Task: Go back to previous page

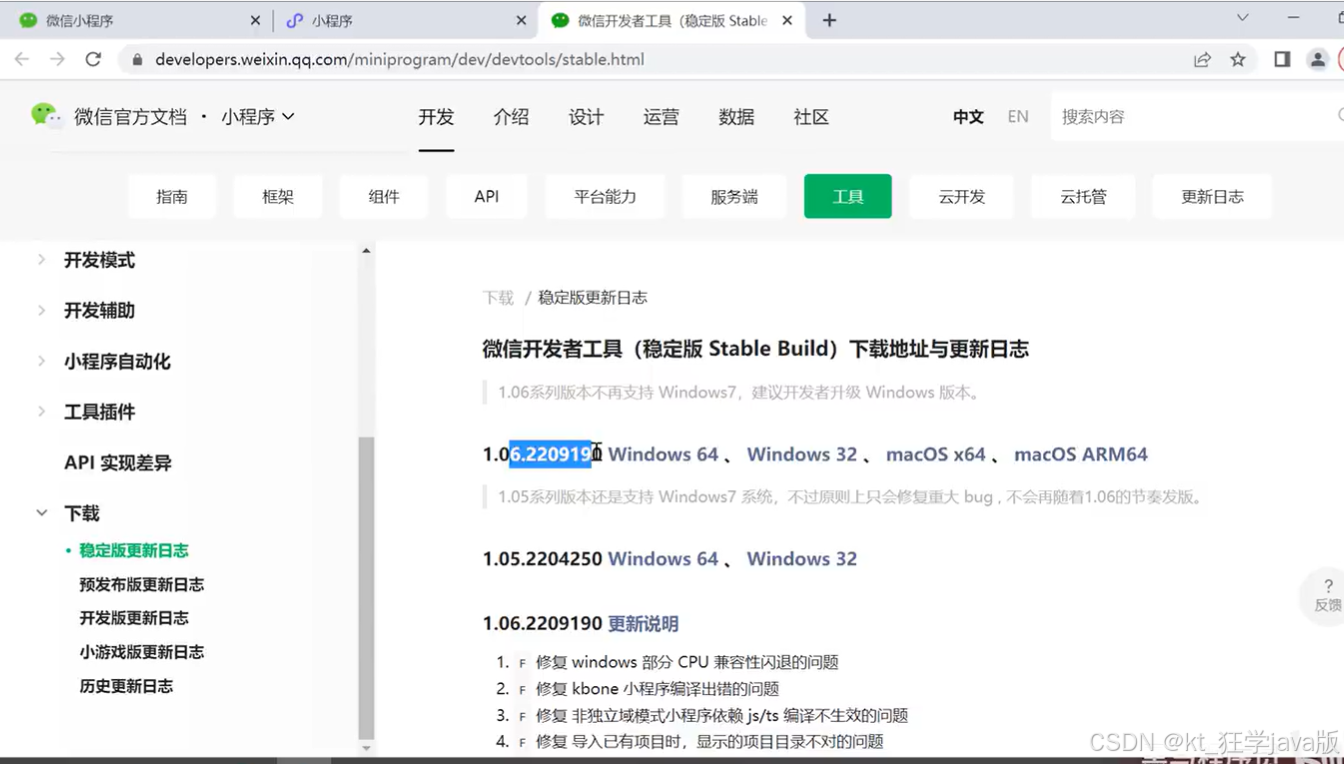Action: (22, 59)
